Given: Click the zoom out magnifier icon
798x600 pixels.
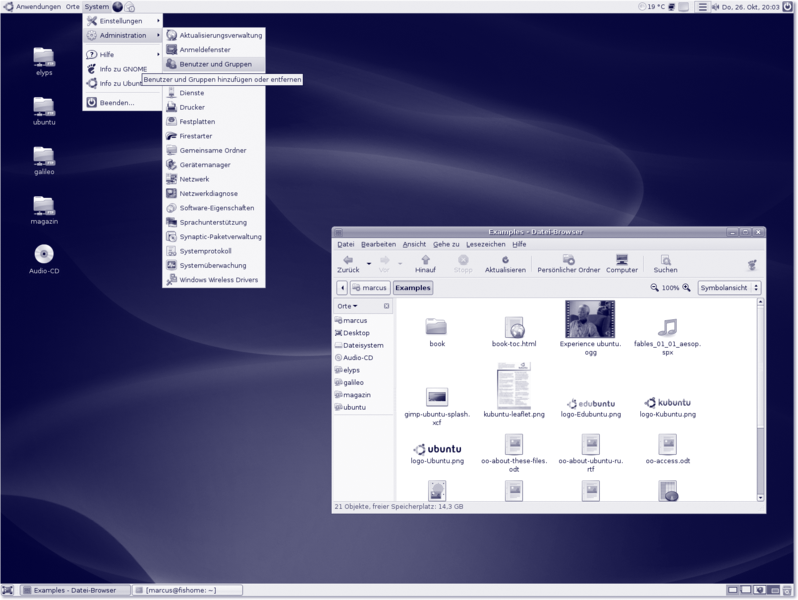Looking at the screenshot, I should point(655,287).
